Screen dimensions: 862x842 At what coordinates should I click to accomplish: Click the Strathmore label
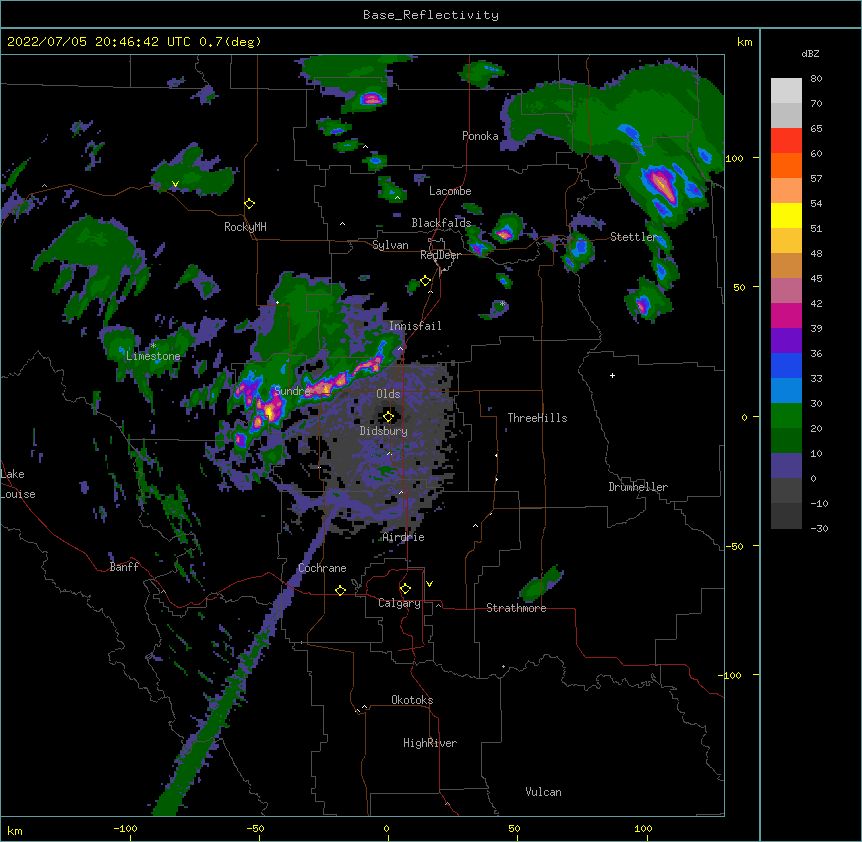(x=516, y=608)
